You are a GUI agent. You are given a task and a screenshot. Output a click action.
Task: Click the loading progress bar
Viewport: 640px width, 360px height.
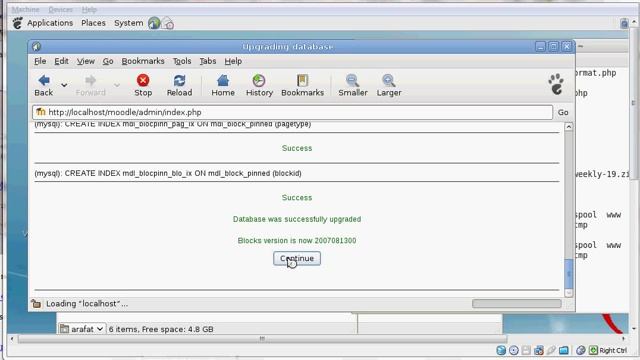517,304
